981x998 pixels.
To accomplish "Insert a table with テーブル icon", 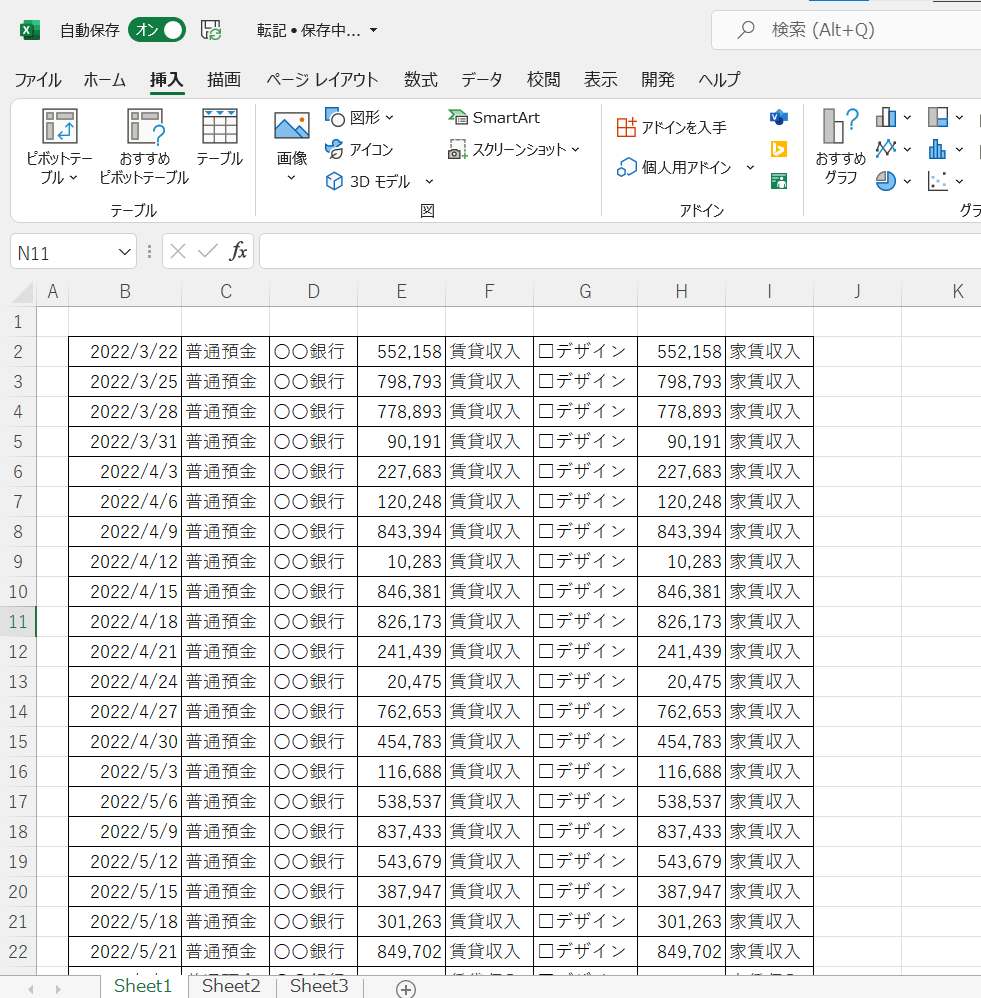I will [x=219, y=128].
